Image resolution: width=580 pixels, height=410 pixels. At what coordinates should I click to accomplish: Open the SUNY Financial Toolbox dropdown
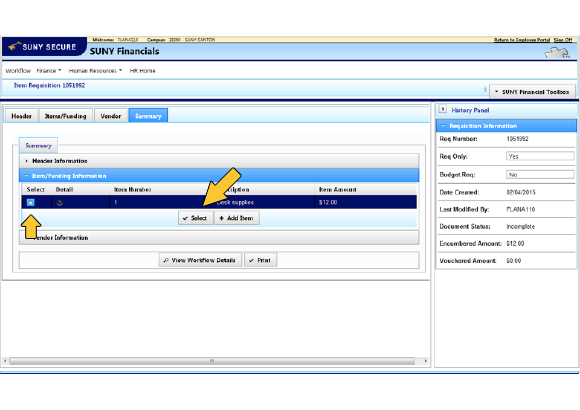pos(532,92)
